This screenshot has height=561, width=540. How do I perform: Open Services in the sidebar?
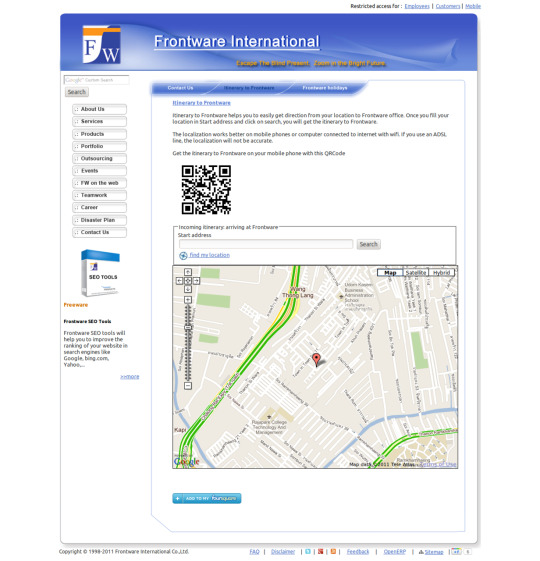pos(99,122)
